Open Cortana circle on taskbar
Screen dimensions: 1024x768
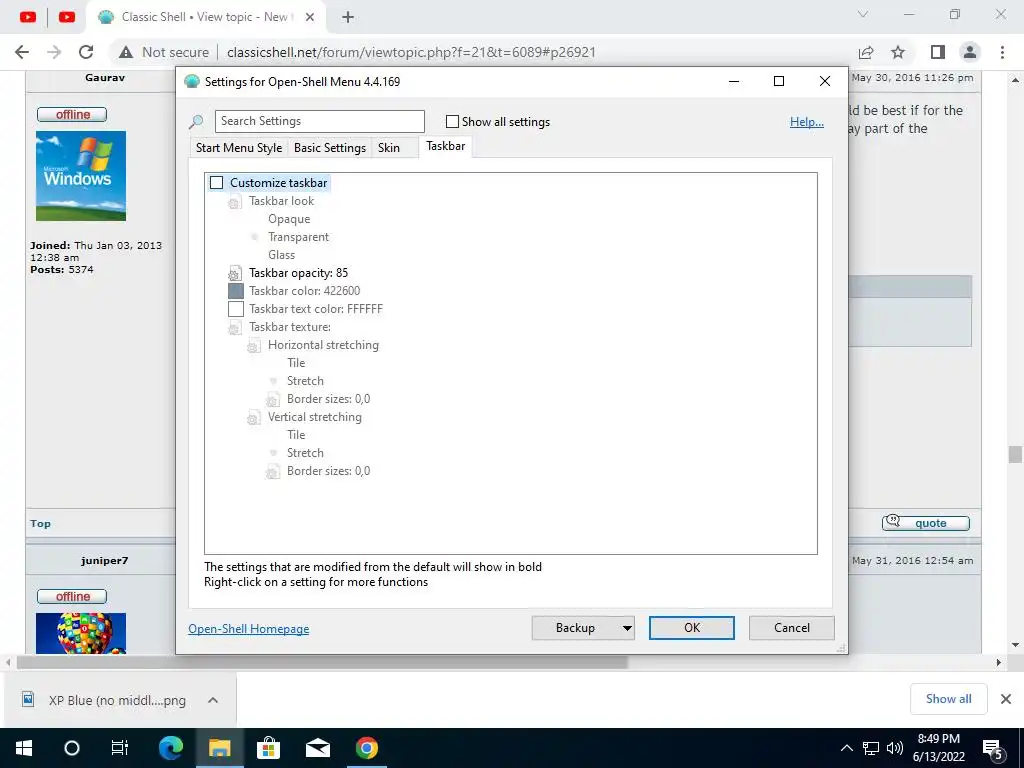pyautogui.click(x=72, y=748)
